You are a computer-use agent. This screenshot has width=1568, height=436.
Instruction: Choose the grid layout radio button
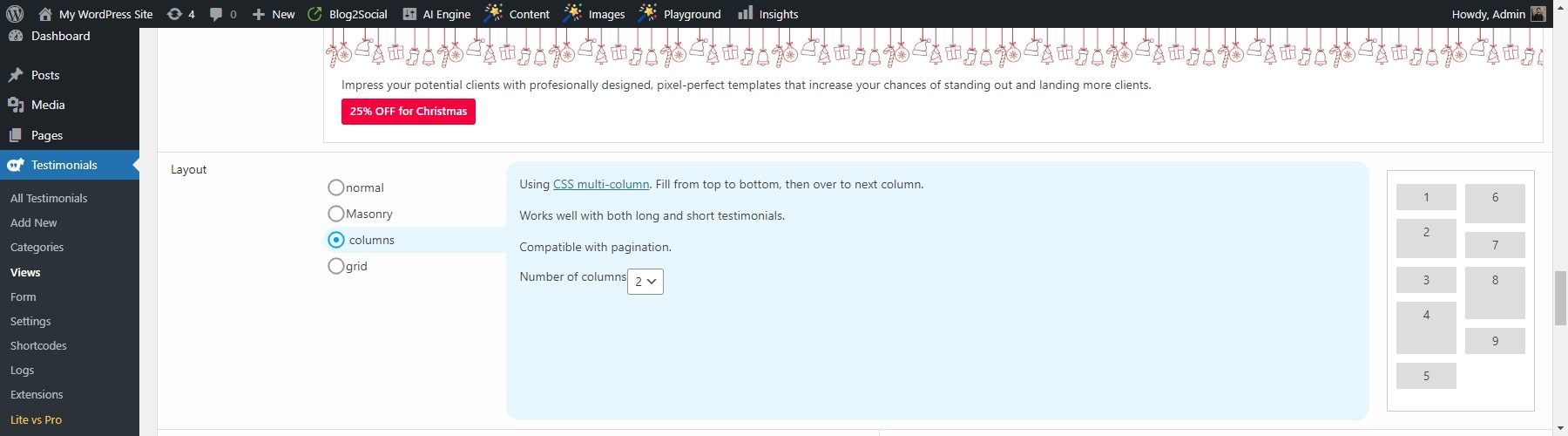335,266
